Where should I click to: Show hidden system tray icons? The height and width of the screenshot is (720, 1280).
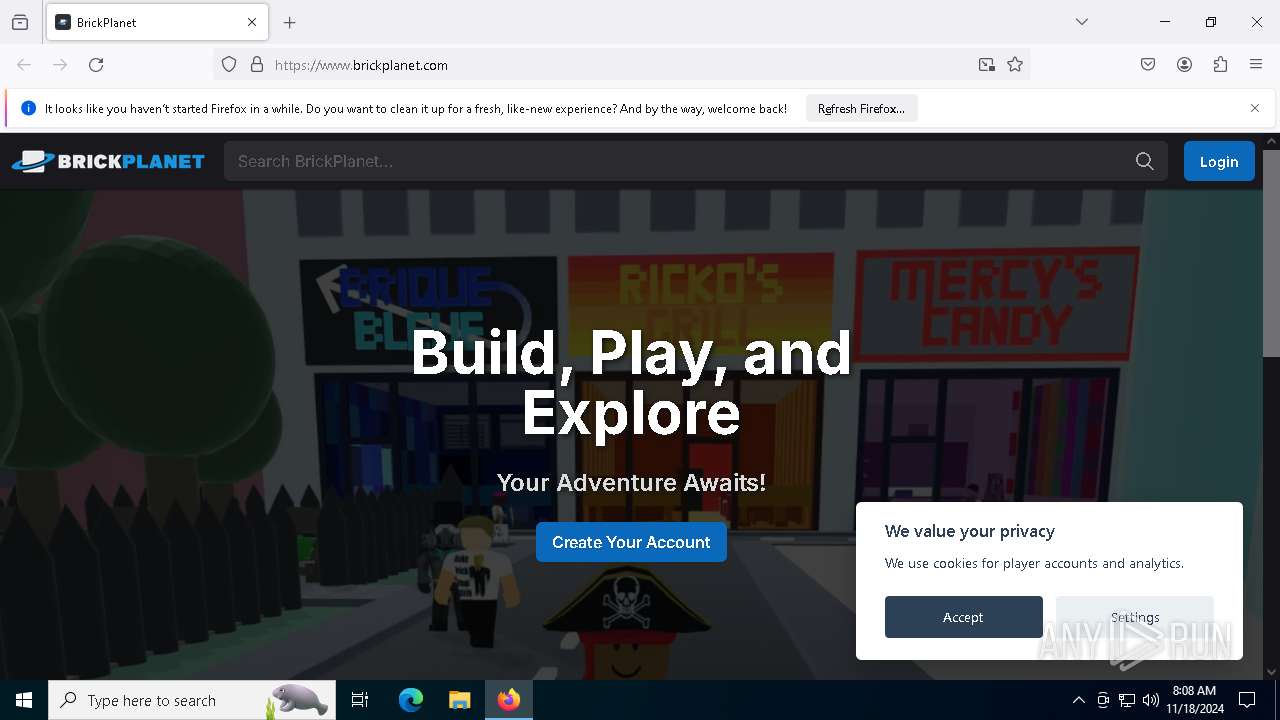click(x=1078, y=700)
